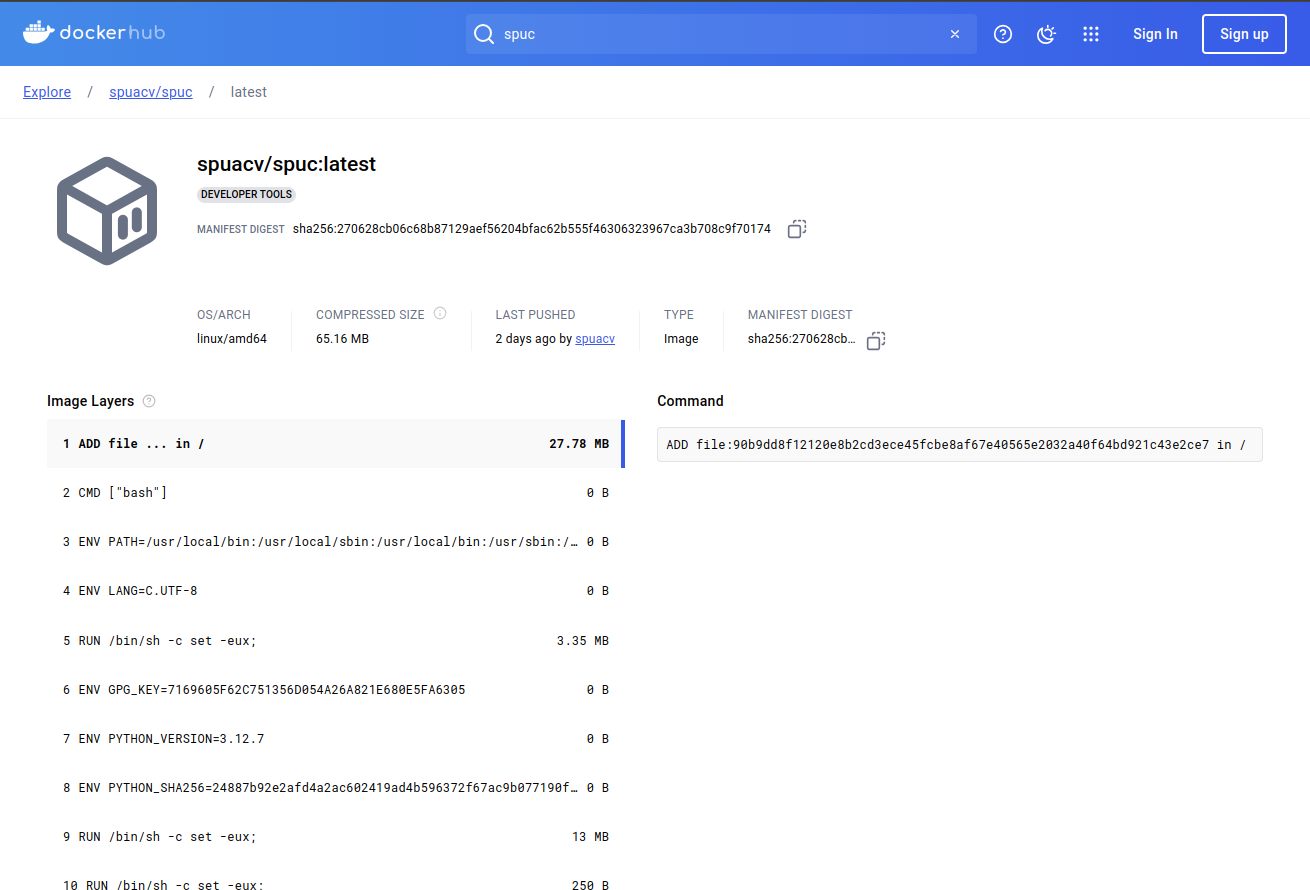Select layer 5 RUN with 3.35 MB

click(x=336, y=640)
